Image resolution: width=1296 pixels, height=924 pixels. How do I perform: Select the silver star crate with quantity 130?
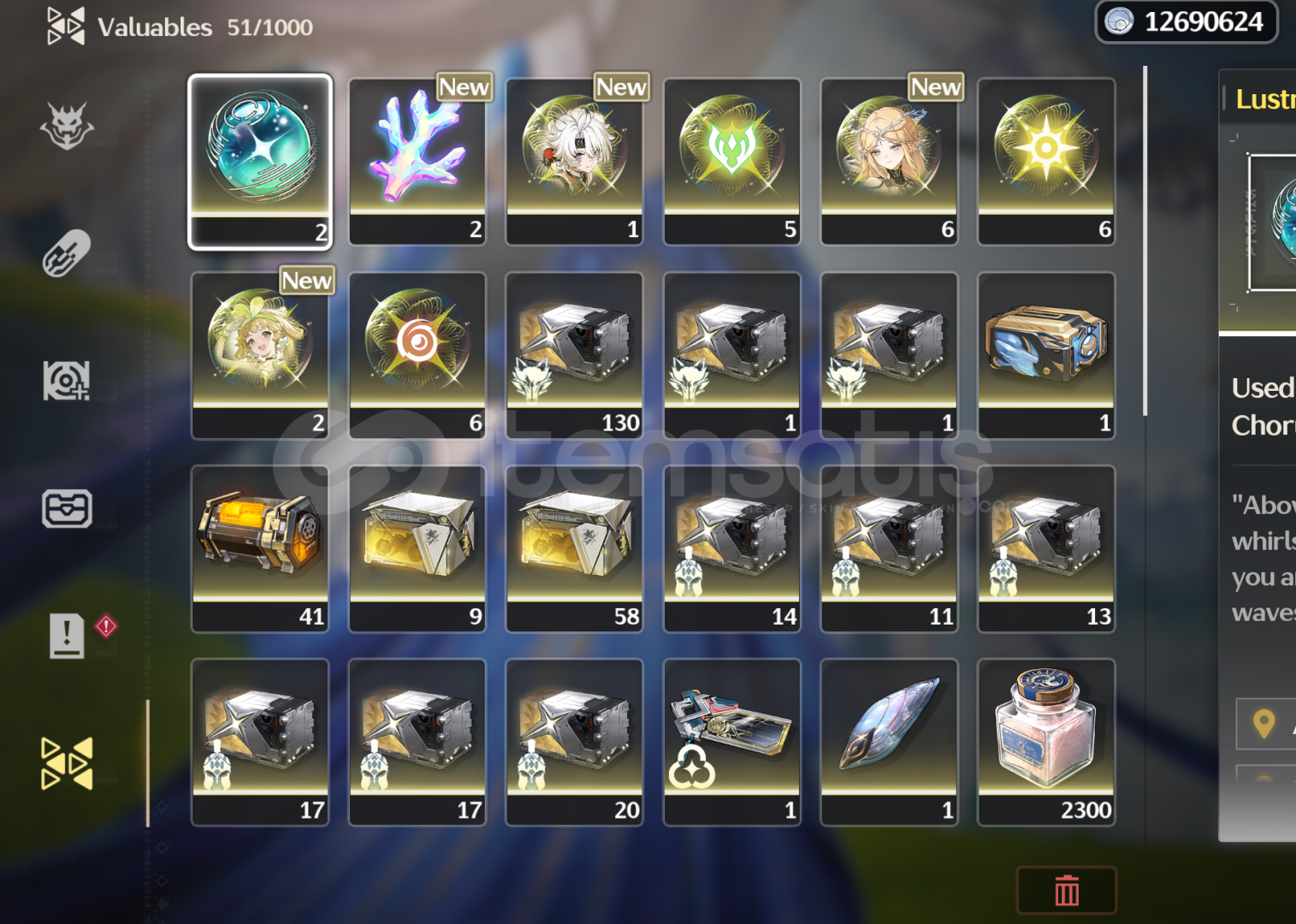click(x=575, y=355)
